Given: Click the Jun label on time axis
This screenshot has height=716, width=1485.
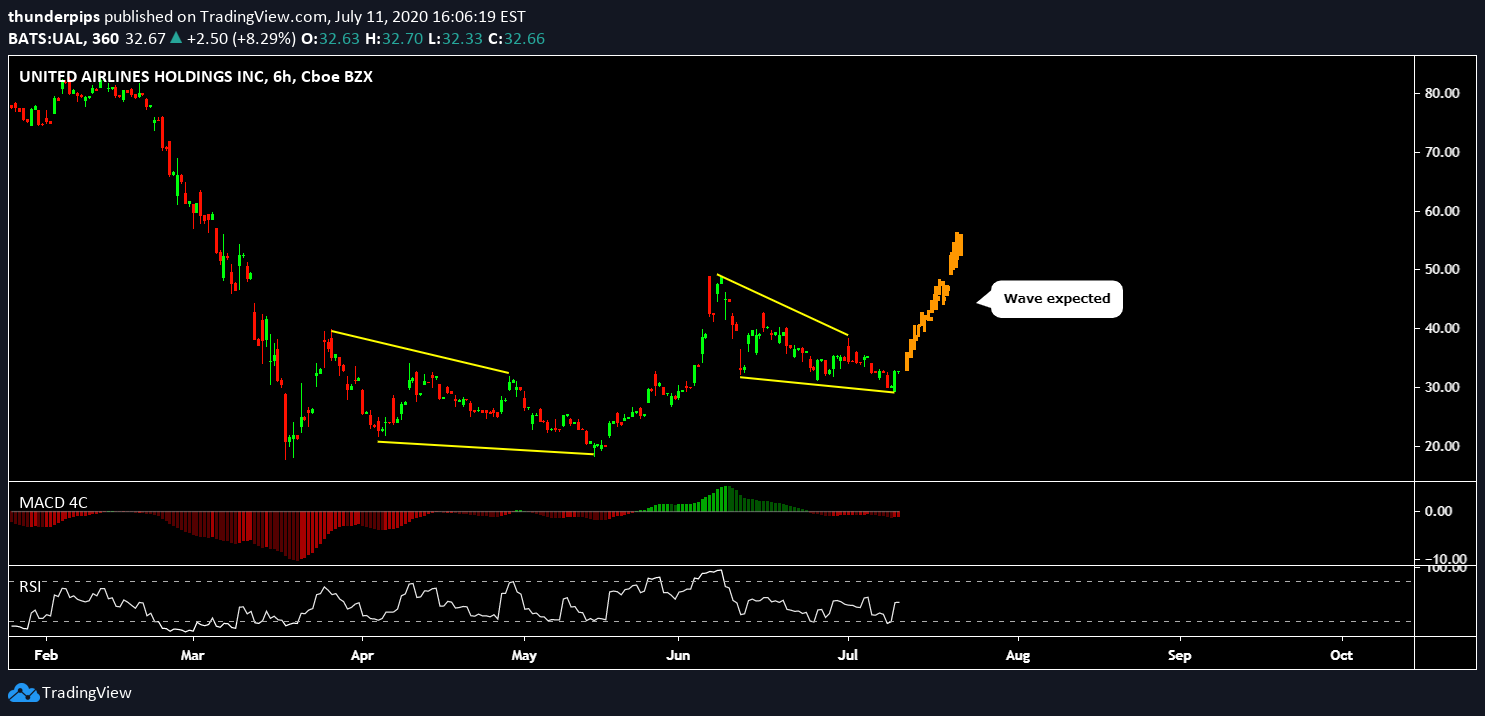Looking at the screenshot, I should tap(679, 656).
